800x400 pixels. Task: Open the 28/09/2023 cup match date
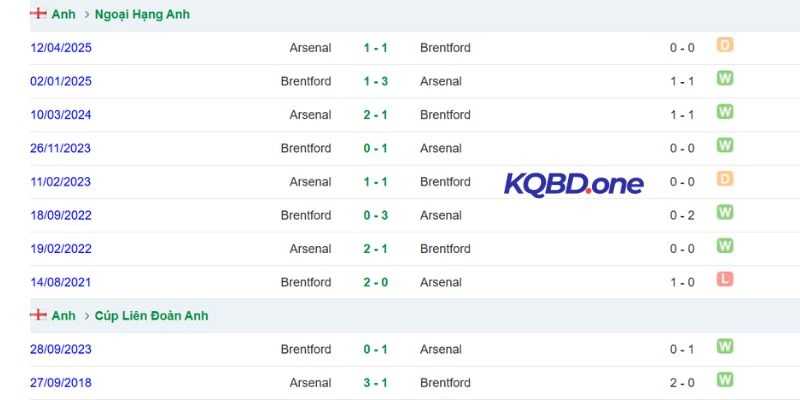pyautogui.click(x=60, y=349)
